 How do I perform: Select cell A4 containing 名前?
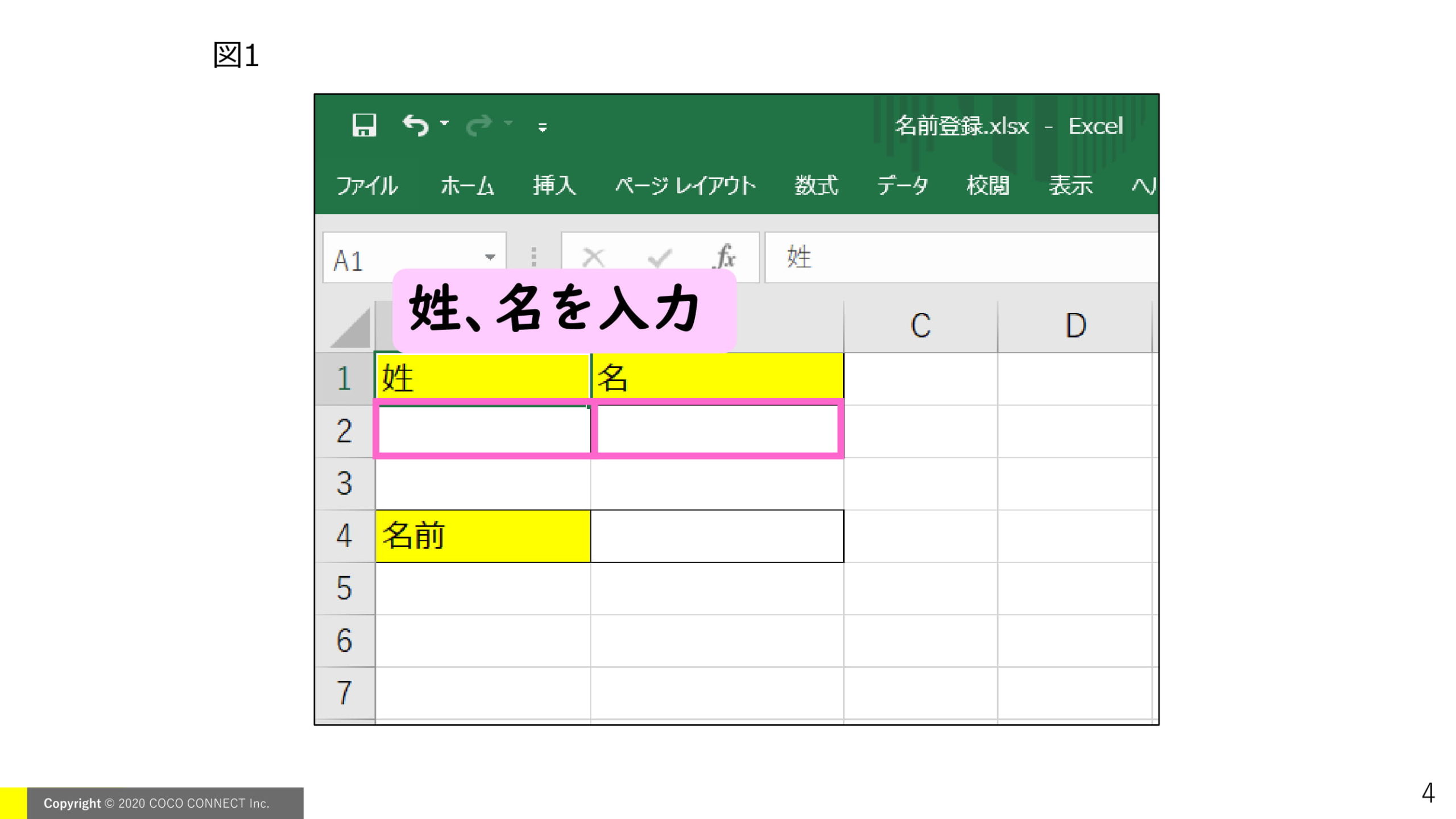click(482, 536)
